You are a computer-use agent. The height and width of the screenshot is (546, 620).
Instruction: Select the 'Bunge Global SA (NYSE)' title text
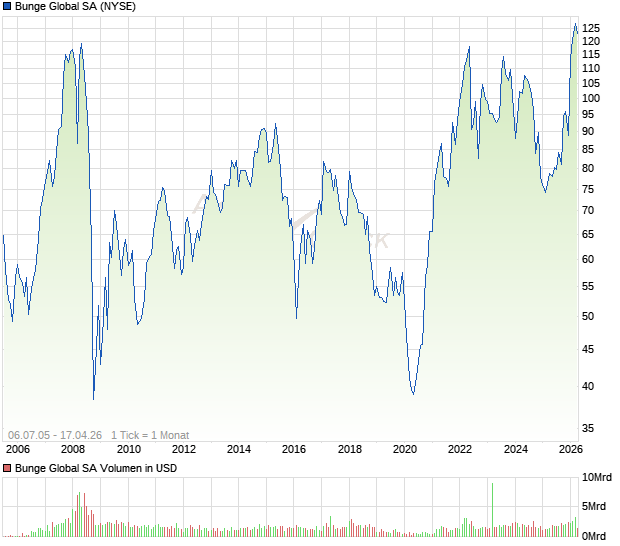pos(75,6)
